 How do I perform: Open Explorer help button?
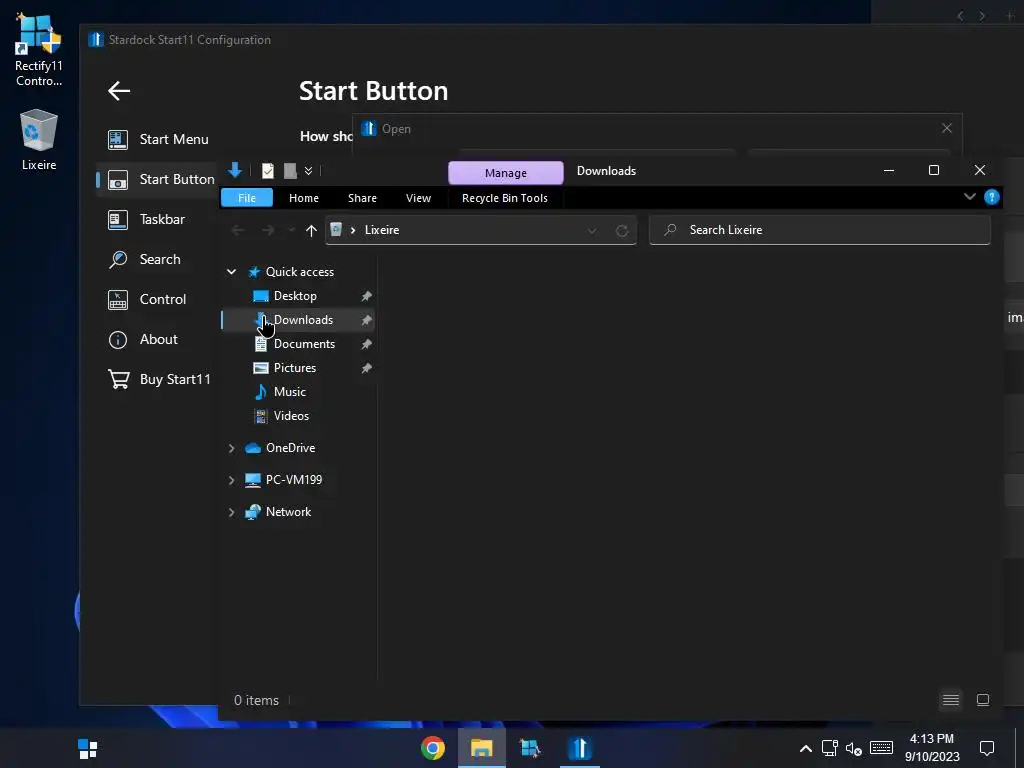(991, 197)
